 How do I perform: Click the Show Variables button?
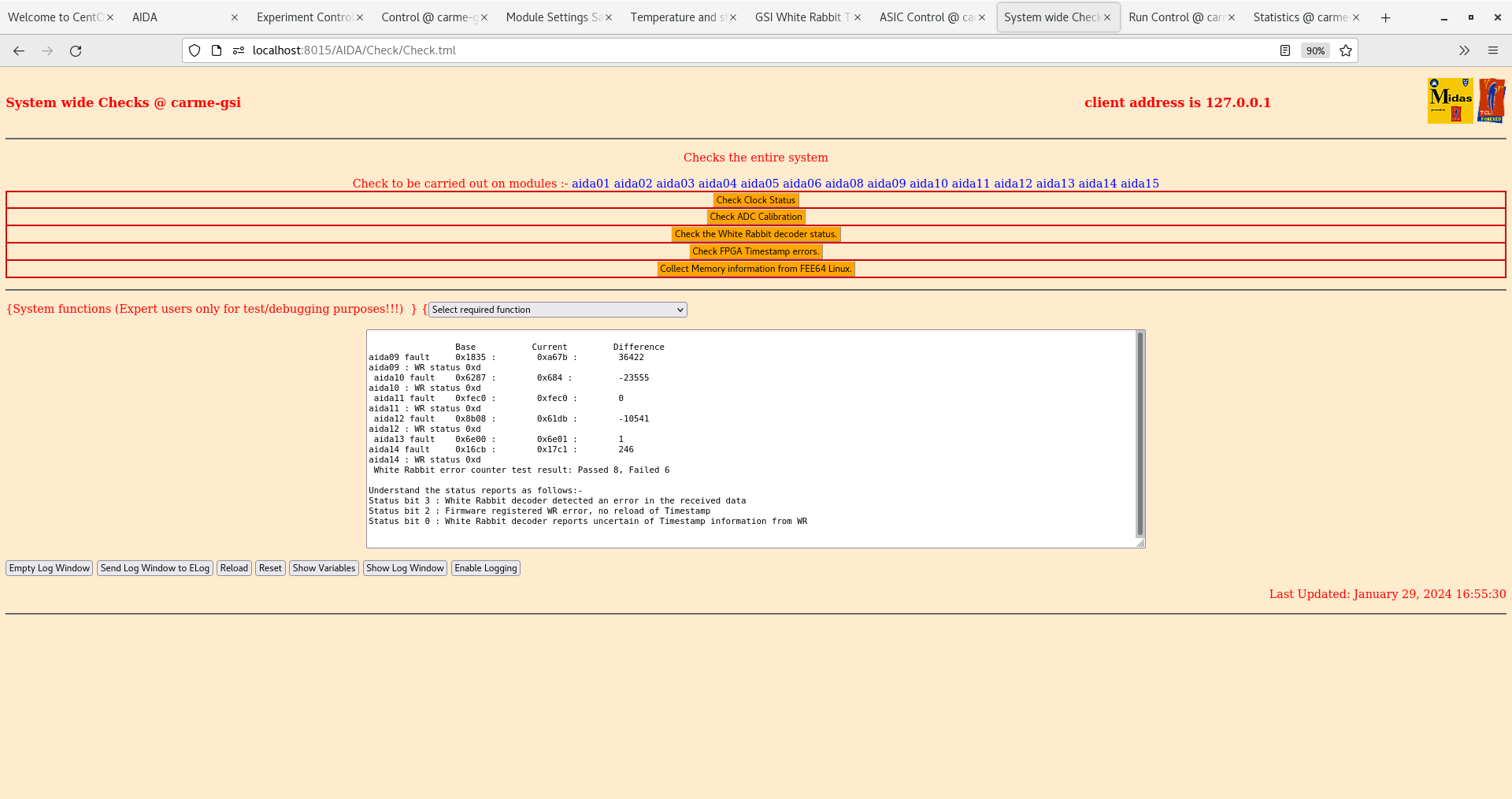click(324, 568)
